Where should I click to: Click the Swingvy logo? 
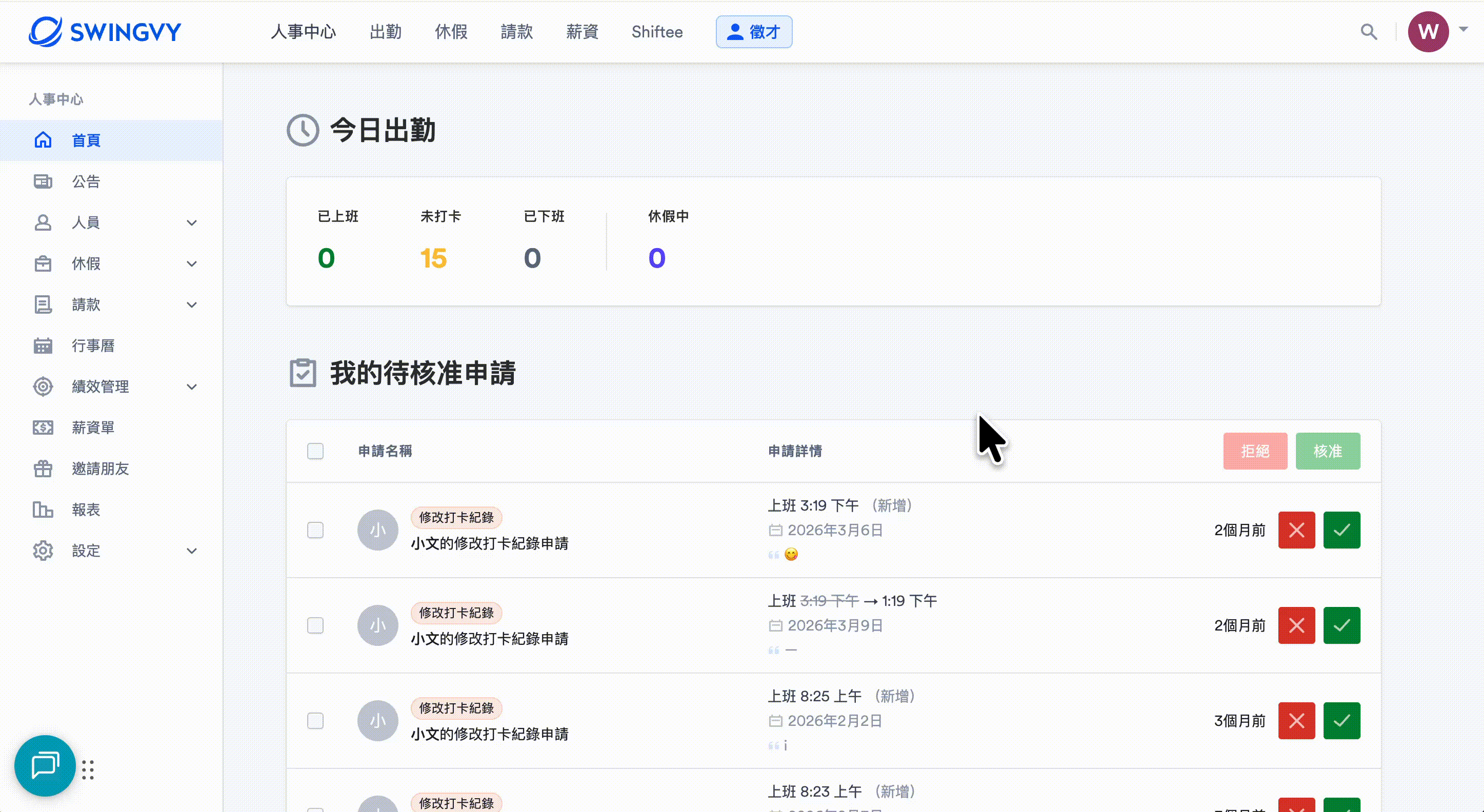pyautogui.click(x=105, y=32)
